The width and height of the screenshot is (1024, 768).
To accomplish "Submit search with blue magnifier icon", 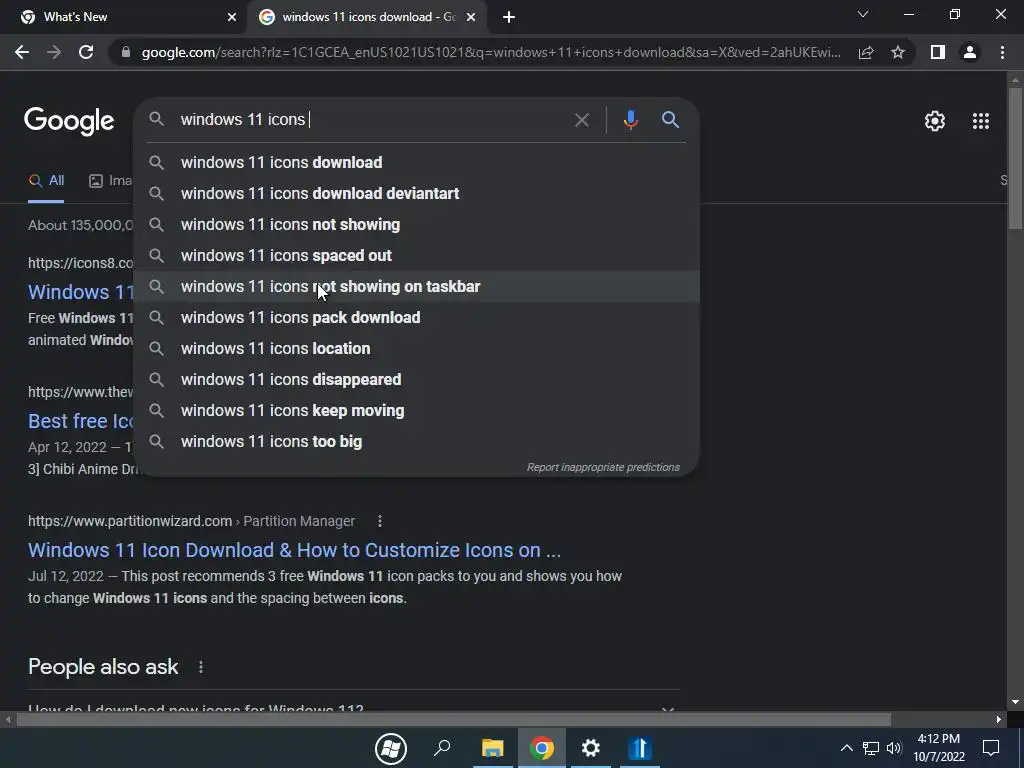I will coord(670,120).
